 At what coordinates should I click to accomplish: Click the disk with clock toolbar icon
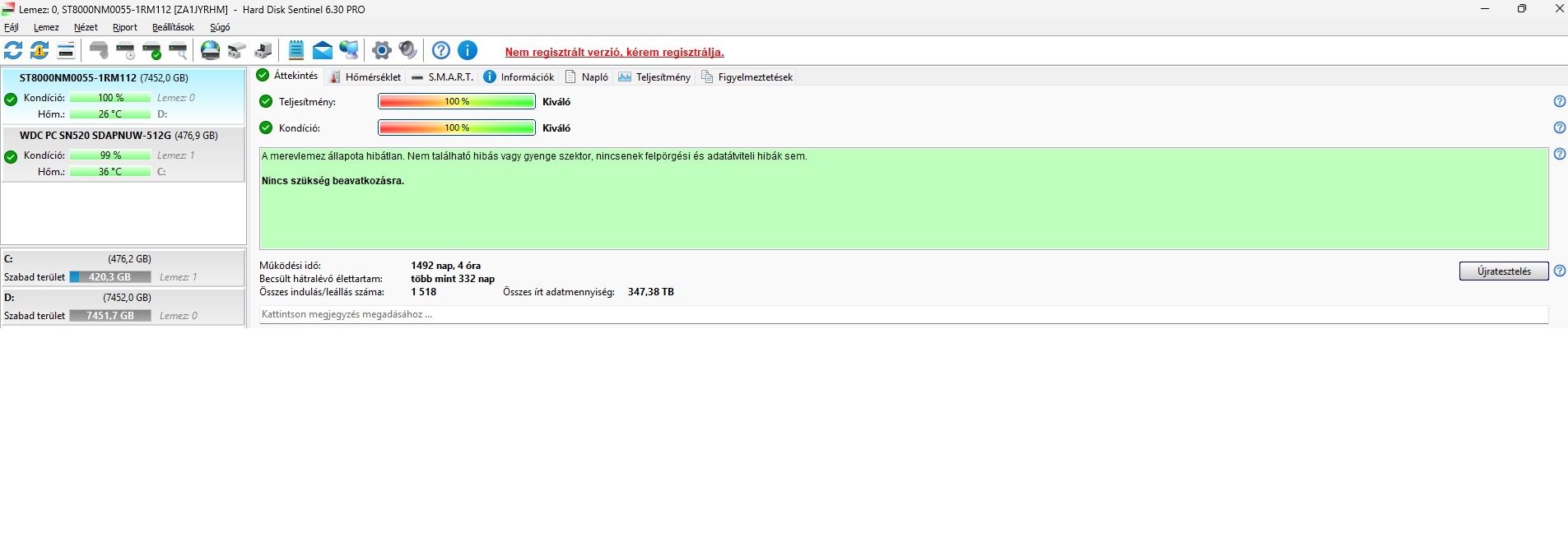125,50
